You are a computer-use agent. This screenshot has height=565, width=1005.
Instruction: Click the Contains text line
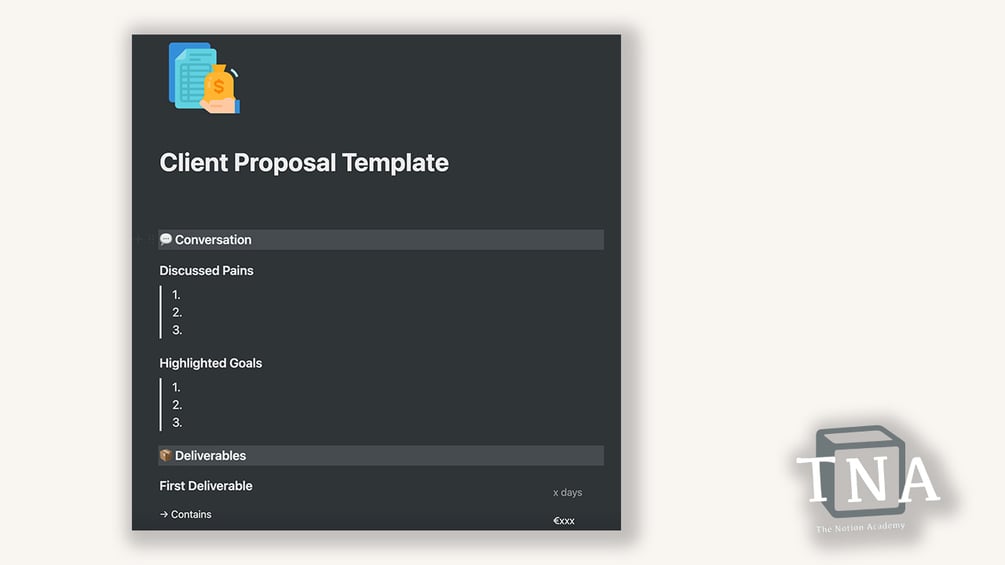point(185,514)
